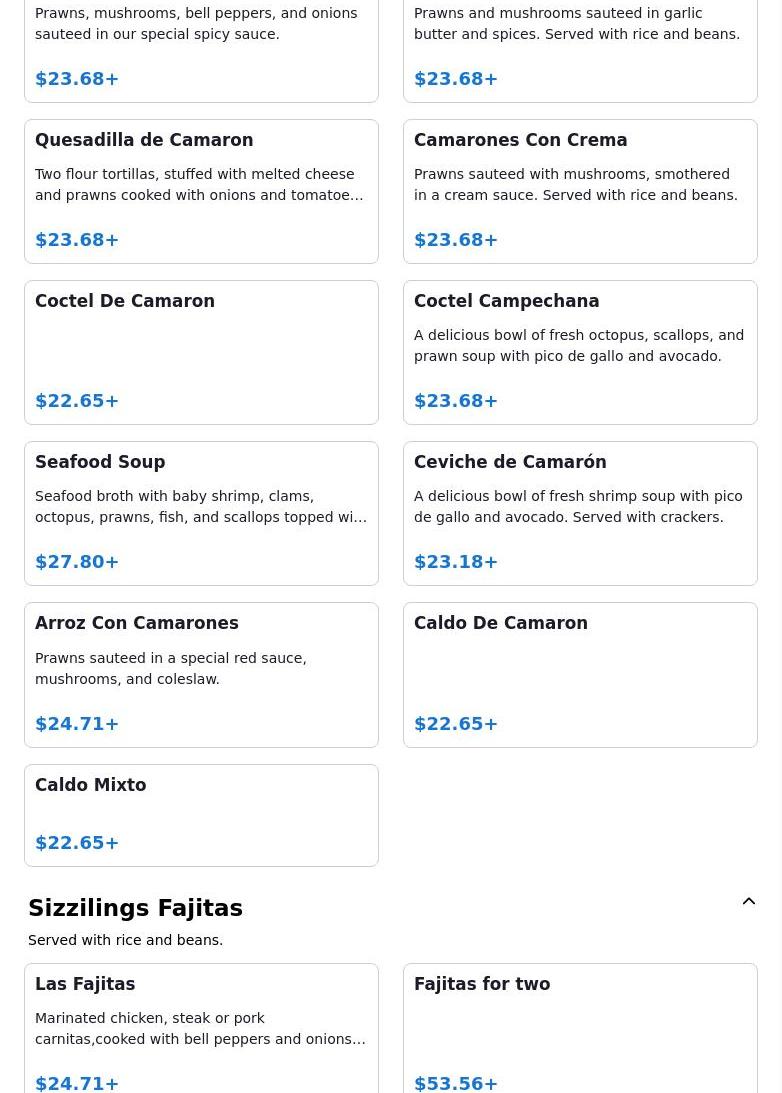Click the $24.71+ Arroz Con Camarones price

point(77,724)
